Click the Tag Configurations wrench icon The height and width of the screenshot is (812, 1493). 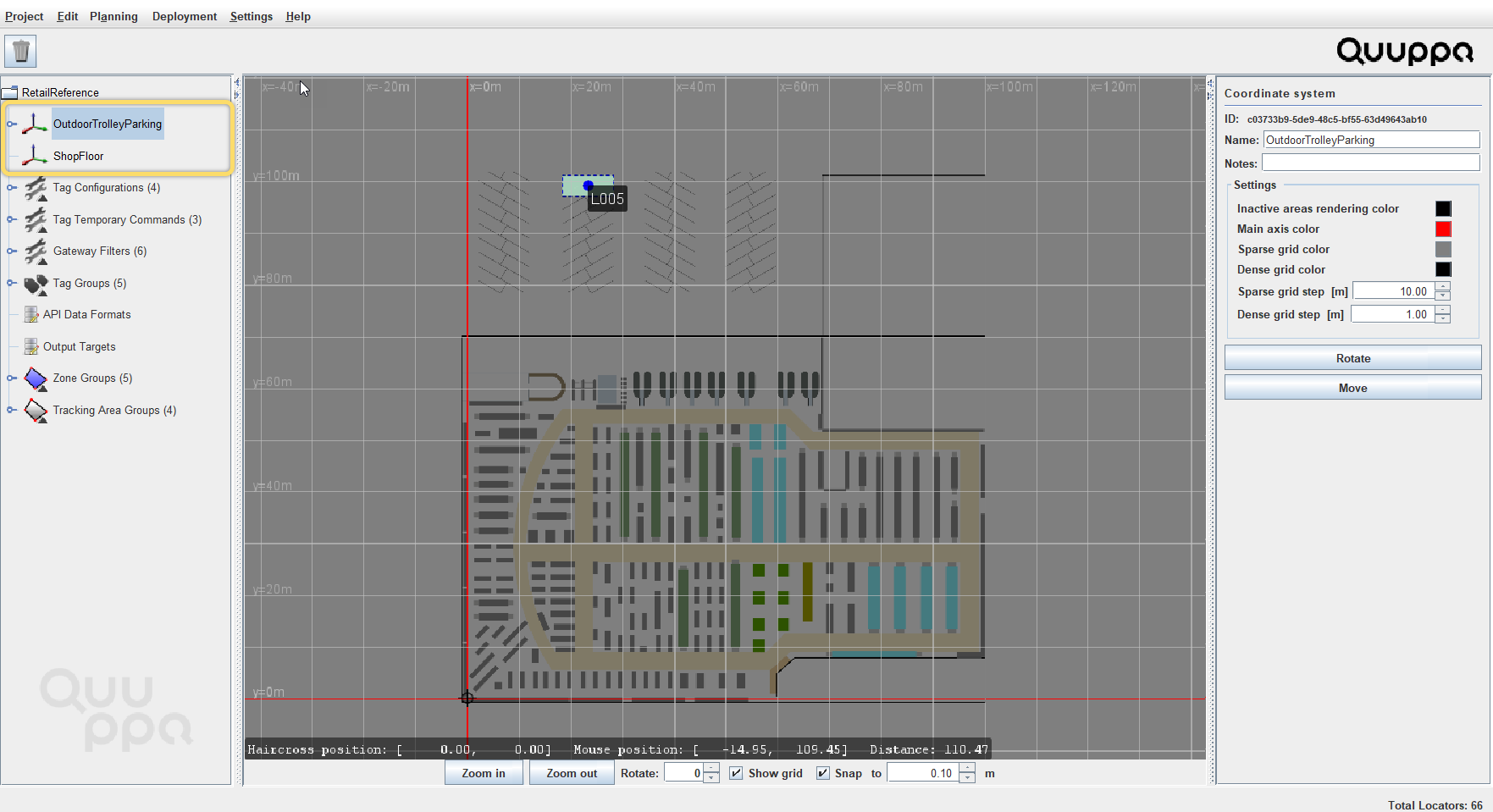point(36,188)
